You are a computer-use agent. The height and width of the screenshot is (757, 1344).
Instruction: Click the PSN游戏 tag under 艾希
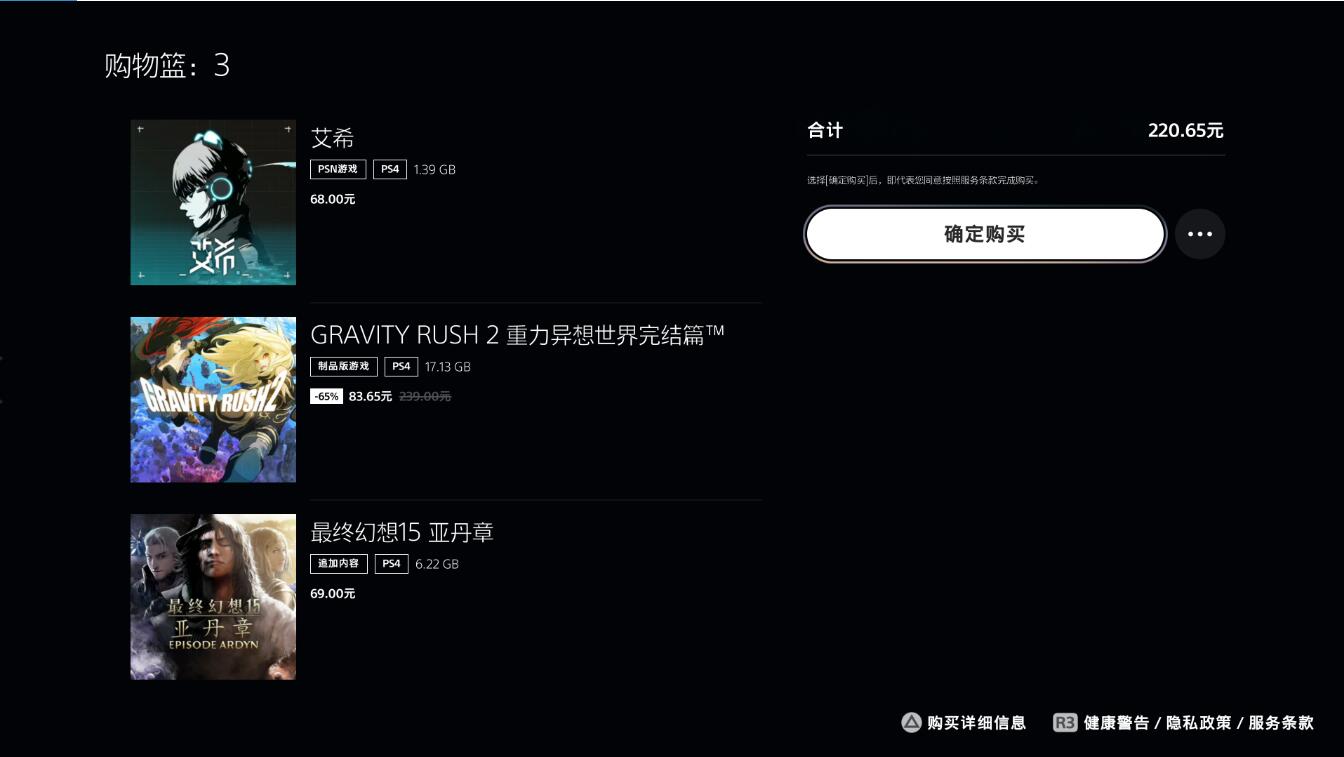(338, 169)
